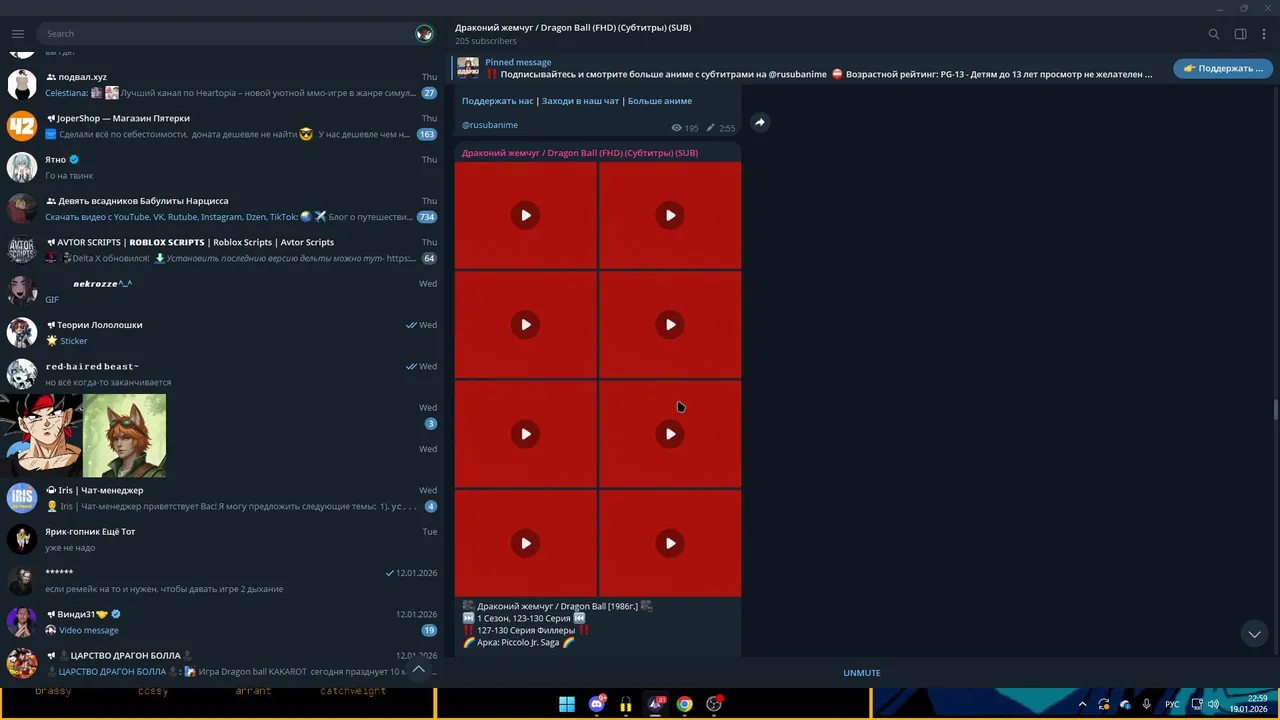The width and height of the screenshot is (1280, 720).
Task: Open the Поддержать нас link
Action: click(497, 101)
